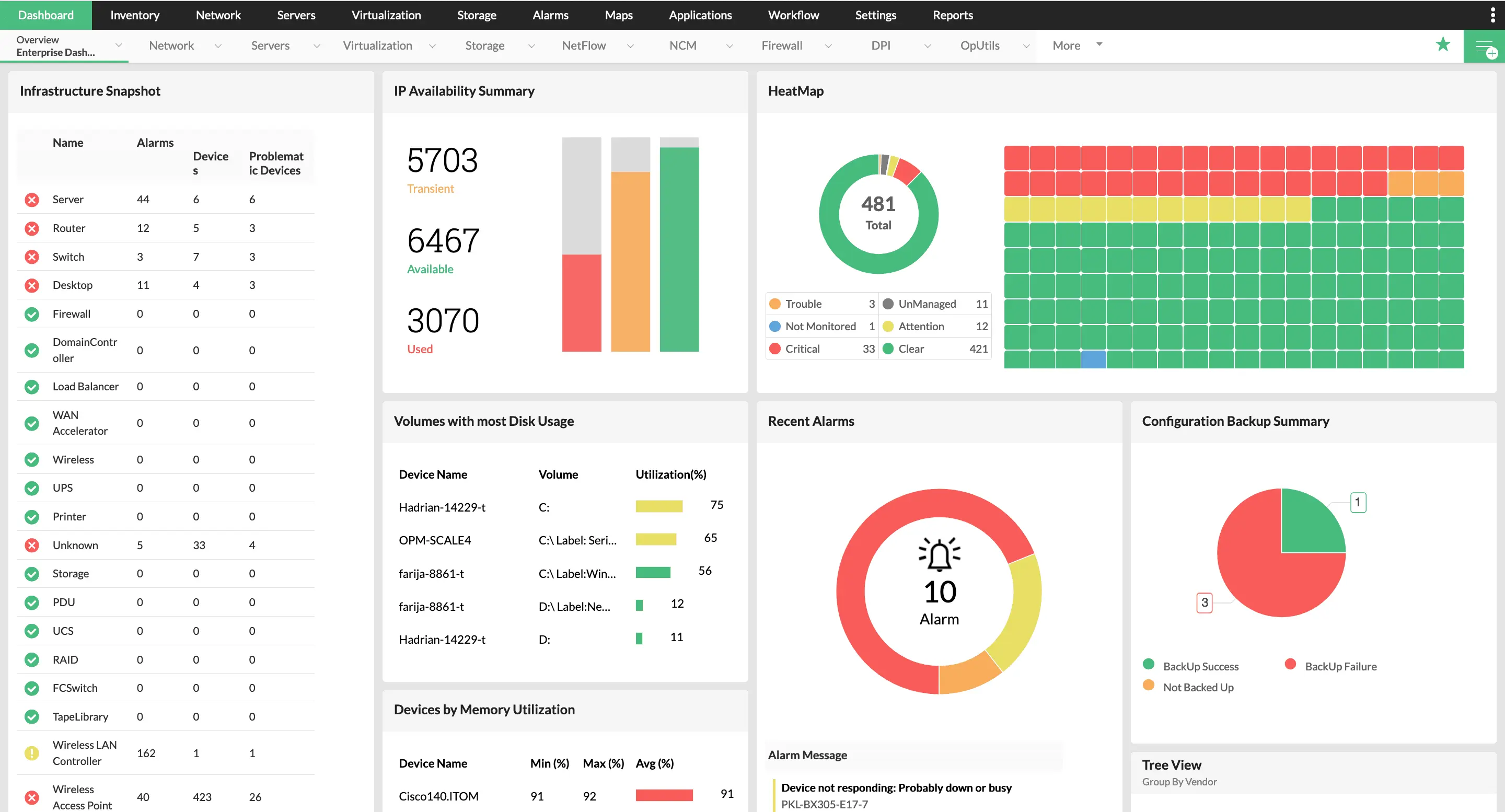Click the star icon to favorite this dashboard
The image size is (1505, 812).
[1443, 44]
